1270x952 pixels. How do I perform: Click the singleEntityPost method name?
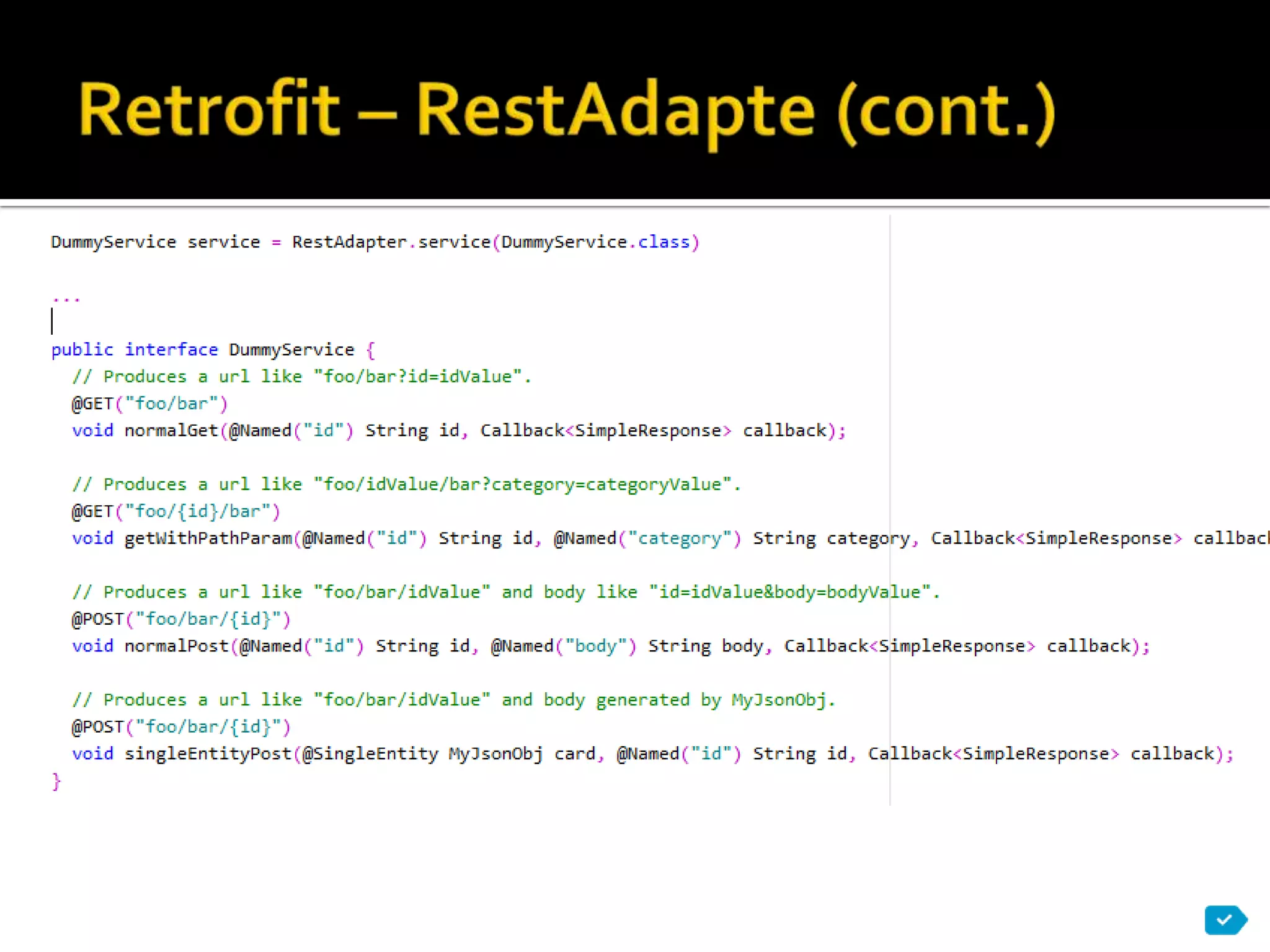[208, 754]
